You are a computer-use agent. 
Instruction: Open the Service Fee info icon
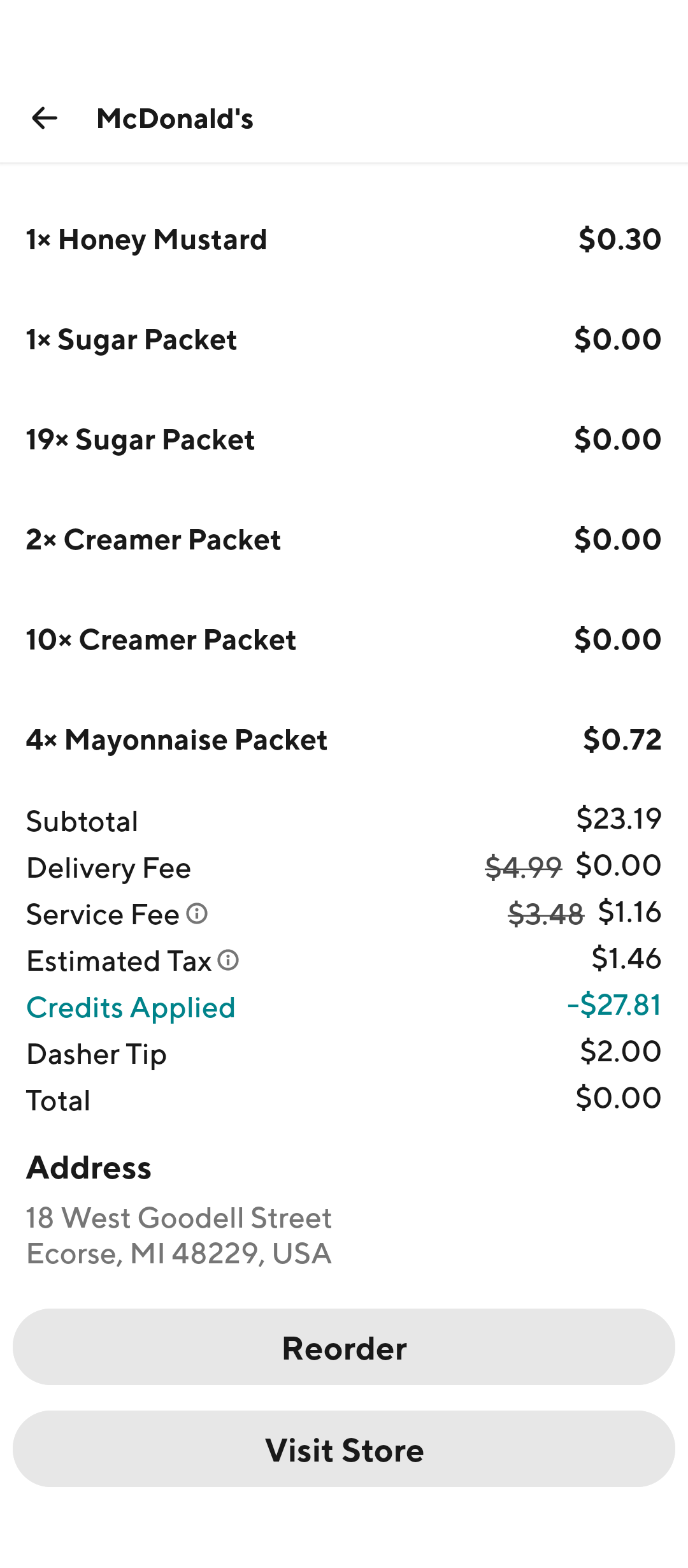(197, 913)
